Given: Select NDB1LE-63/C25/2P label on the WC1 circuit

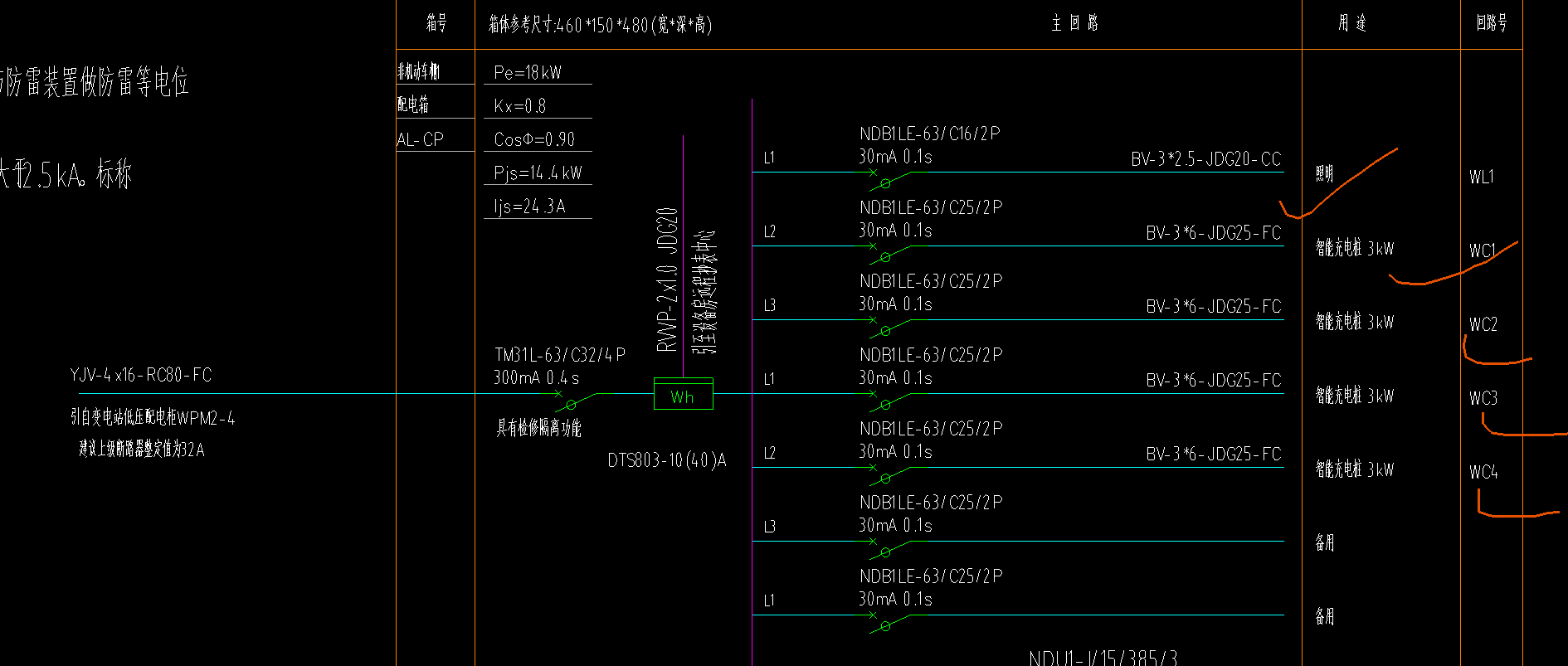Looking at the screenshot, I should coord(931,207).
